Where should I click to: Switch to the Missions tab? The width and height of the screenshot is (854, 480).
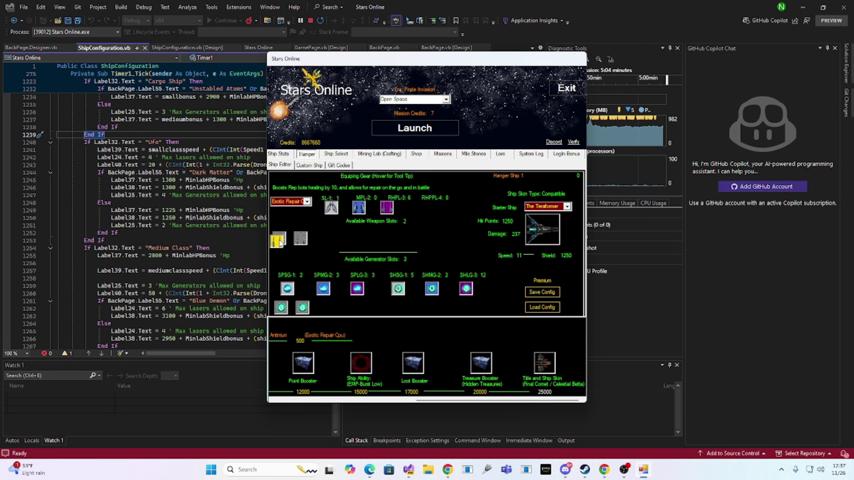tap(442, 154)
